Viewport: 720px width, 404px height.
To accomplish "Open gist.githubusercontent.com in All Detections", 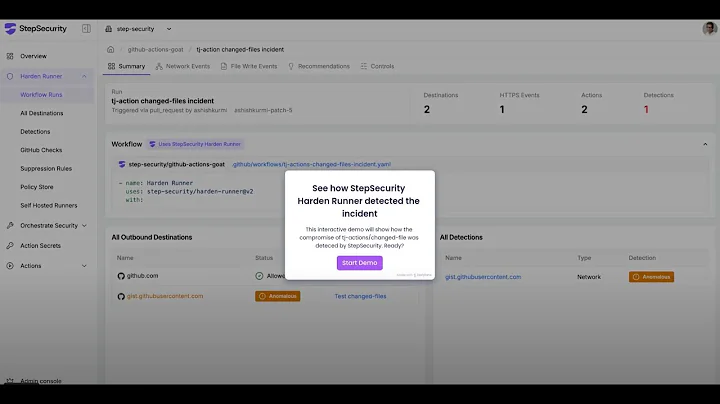I will (483, 277).
